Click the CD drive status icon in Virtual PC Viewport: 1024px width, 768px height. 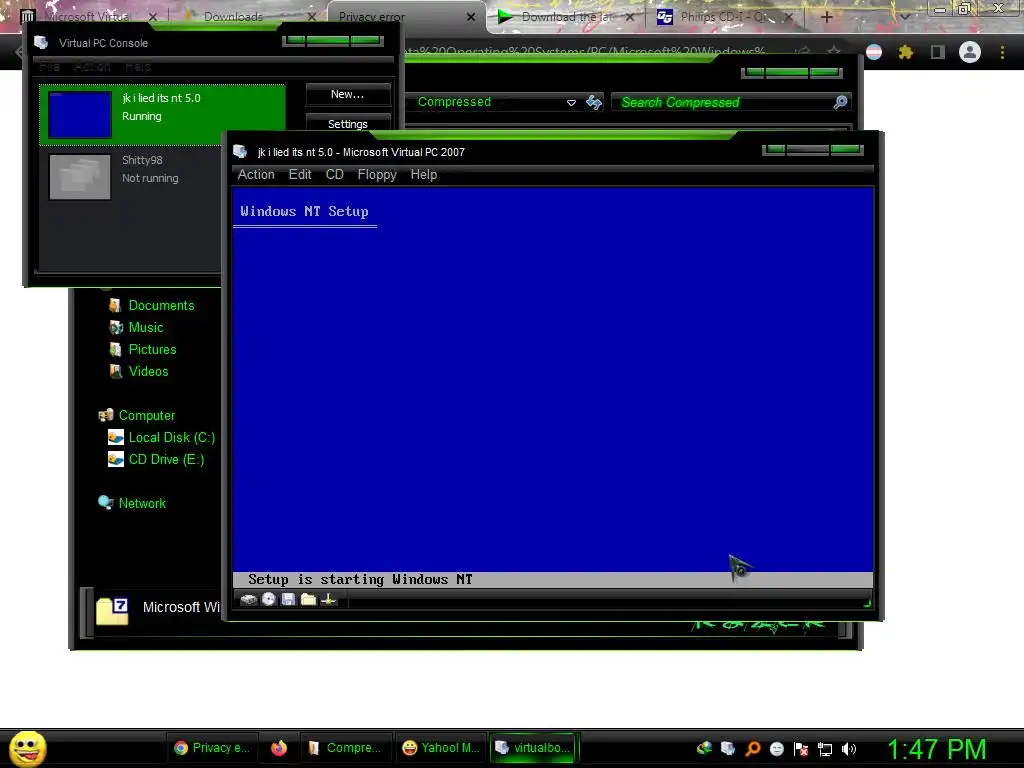pyautogui.click(x=269, y=599)
